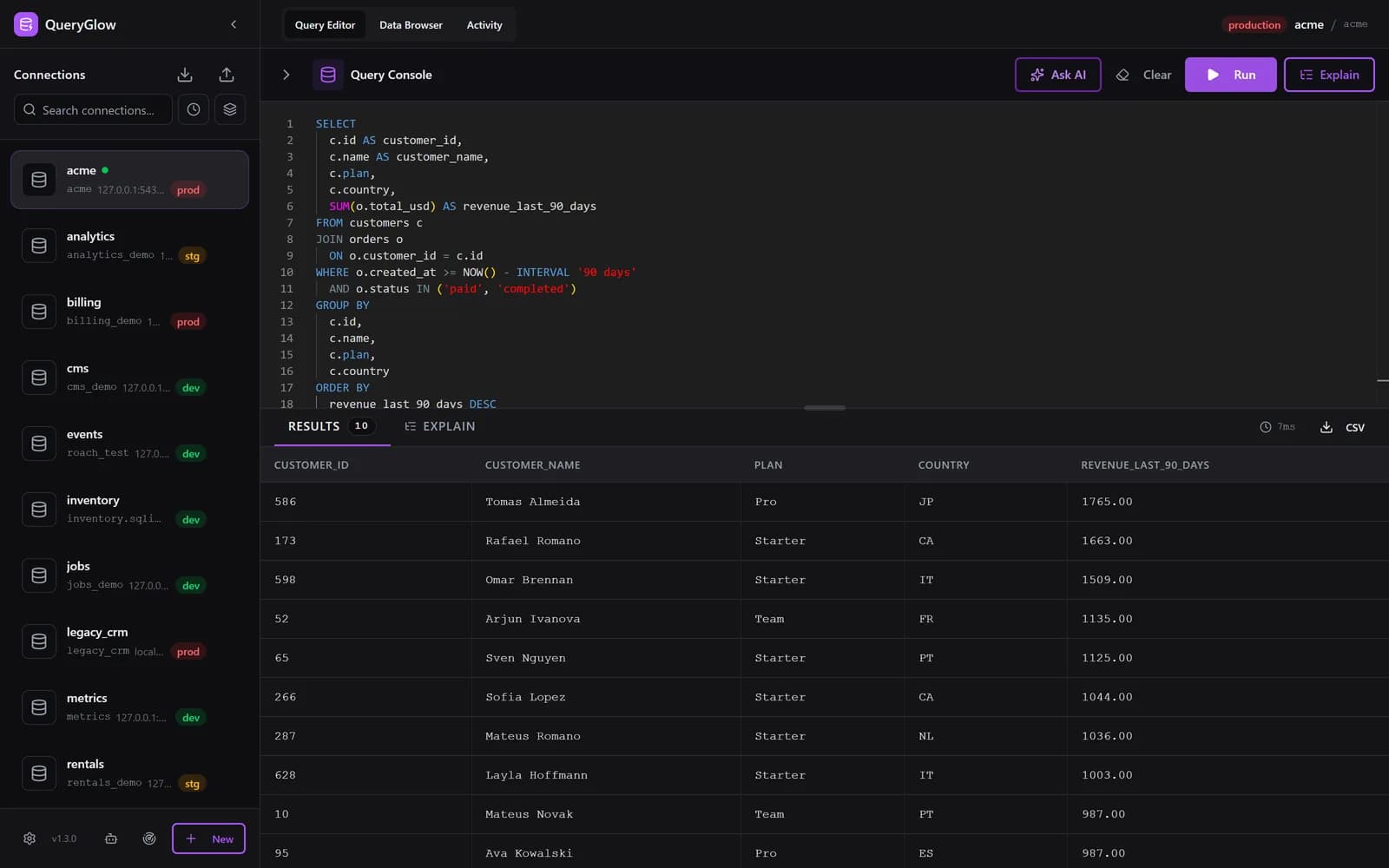
Task: Click the import connections download icon
Action: [185, 75]
